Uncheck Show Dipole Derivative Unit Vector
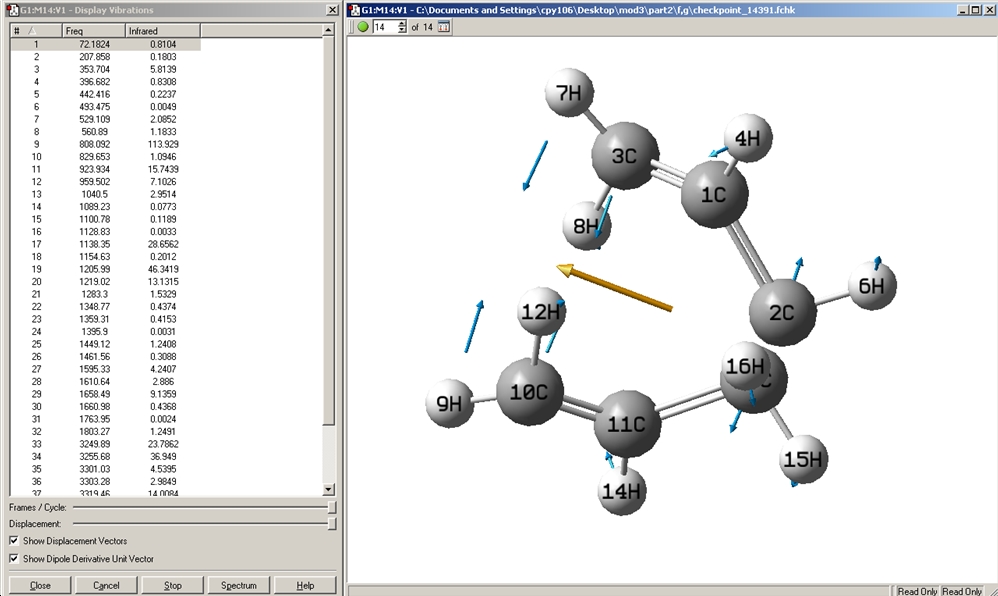This screenshot has height=596, width=998. click(14, 558)
